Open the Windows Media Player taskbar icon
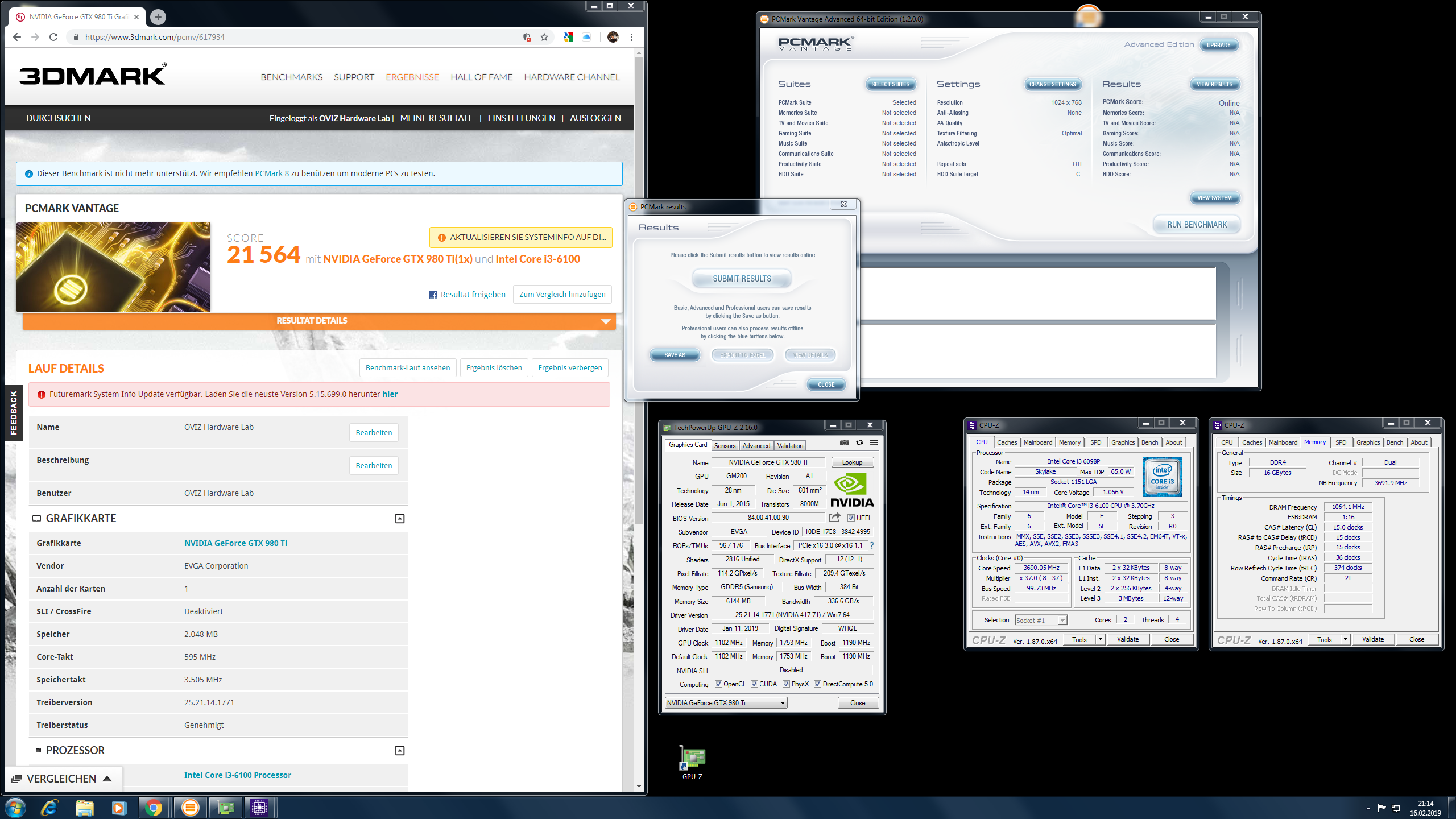The width and height of the screenshot is (1456, 819). [119, 808]
